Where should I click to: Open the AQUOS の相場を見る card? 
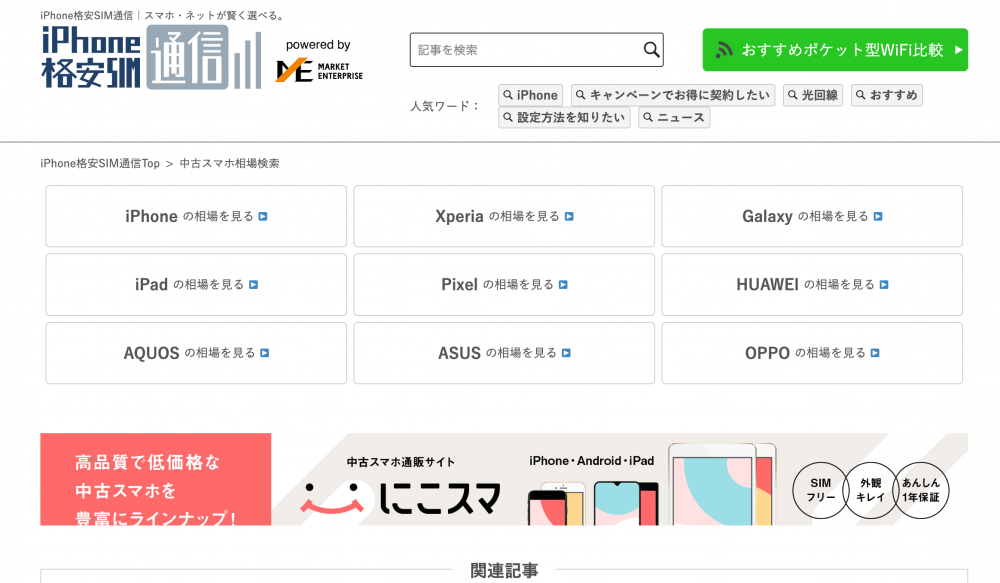pos(196,353)
